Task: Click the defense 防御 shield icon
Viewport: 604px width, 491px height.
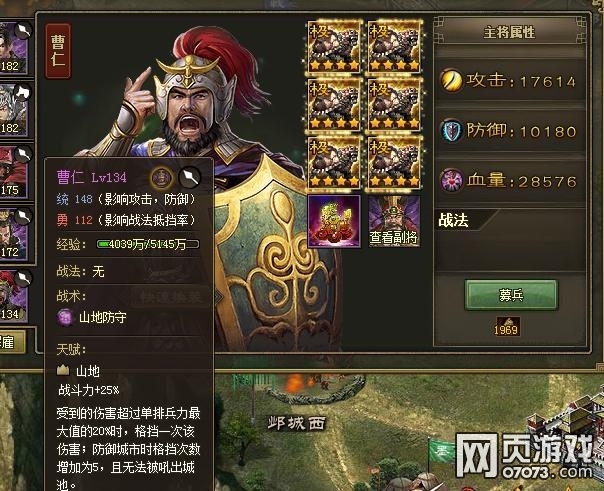Action: point(451,131)
